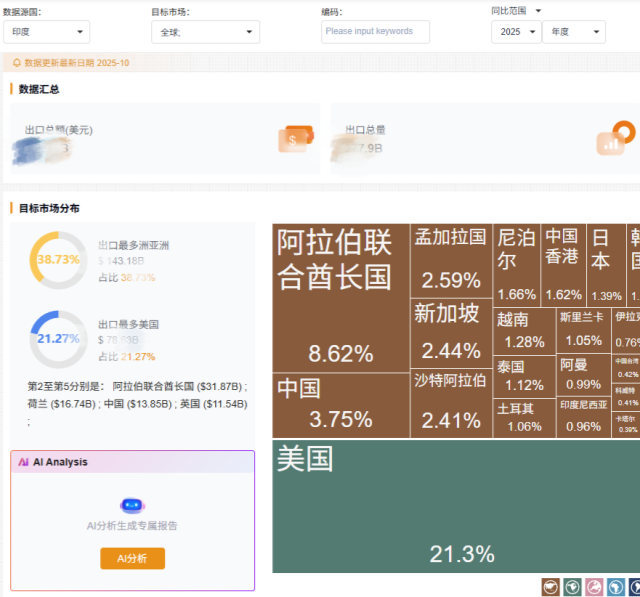
Task: Click the 占比 38.73% text
Action: [x=127, y=278]
